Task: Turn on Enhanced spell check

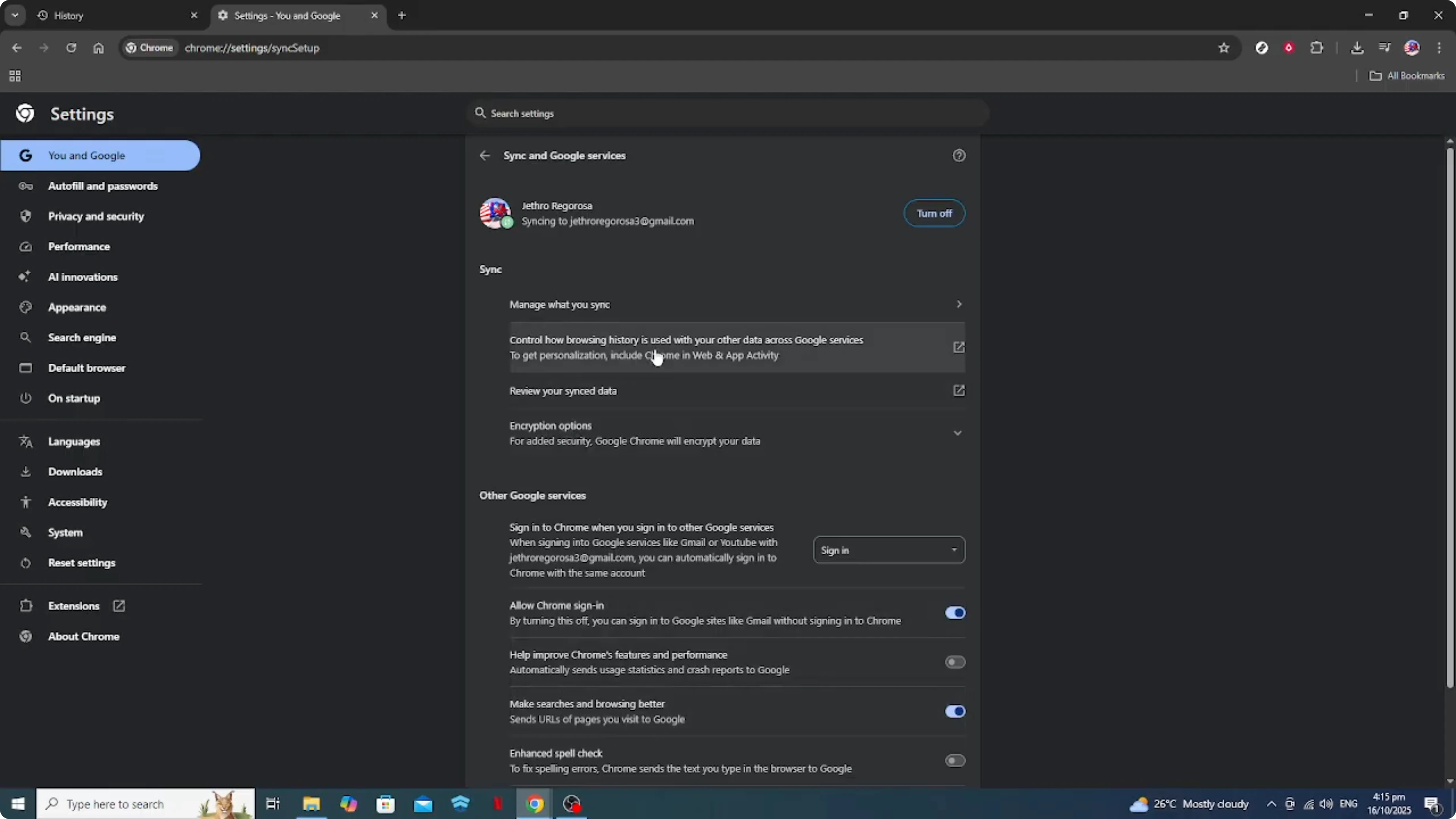Action: [955, 761]
